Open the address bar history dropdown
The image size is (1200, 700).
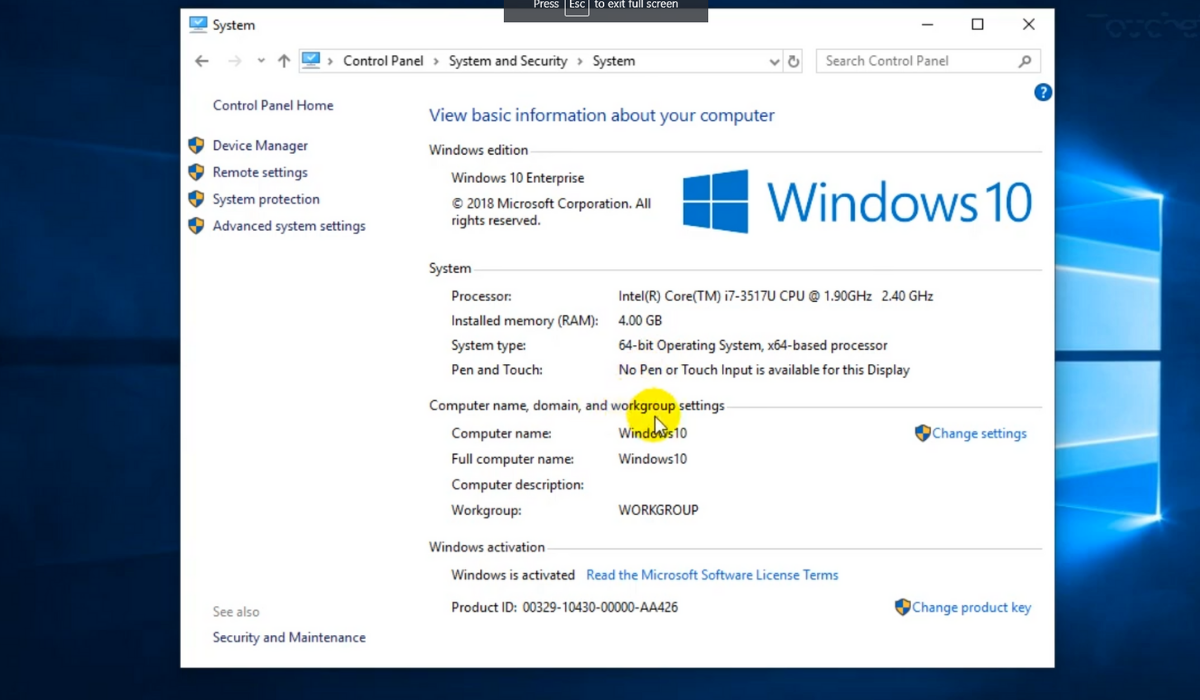tap(774, 61)
